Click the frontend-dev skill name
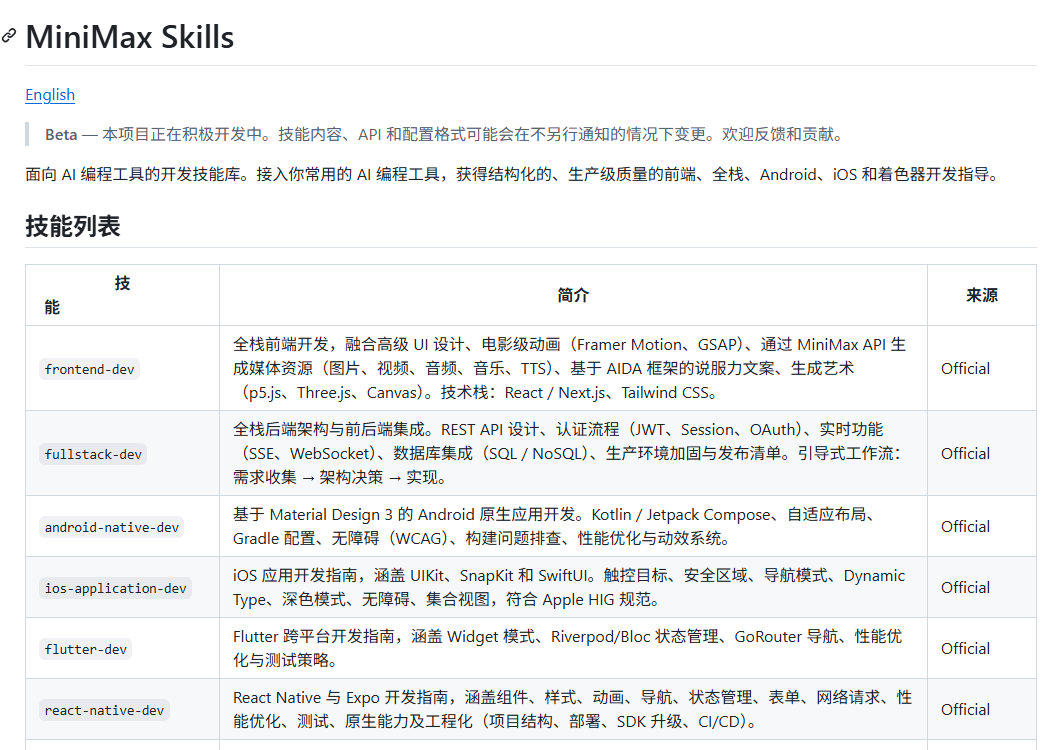The width and height of the screenshot is (1059, 750). coord(89,369)
